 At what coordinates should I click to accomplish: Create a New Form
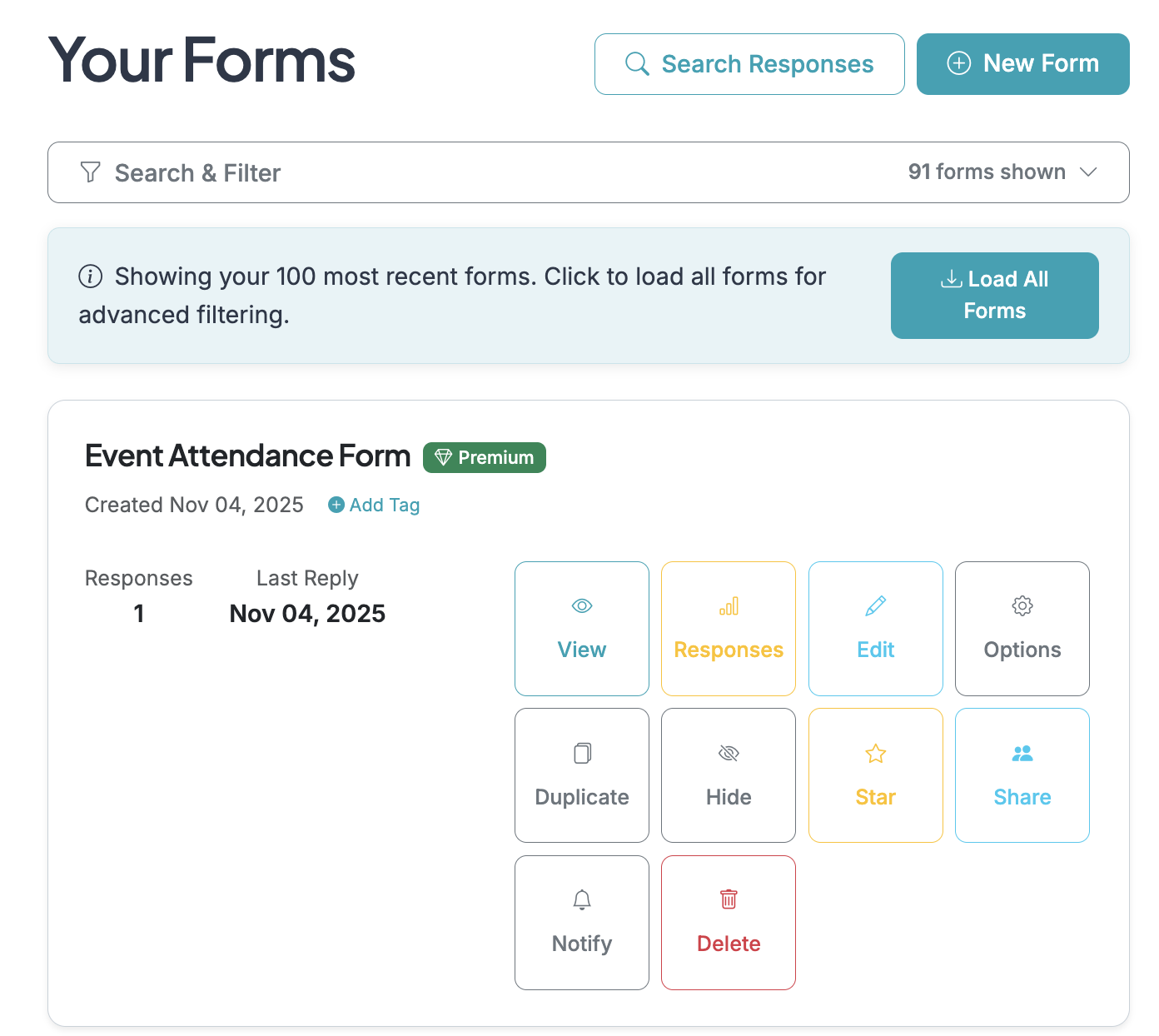coord(1022,64)
